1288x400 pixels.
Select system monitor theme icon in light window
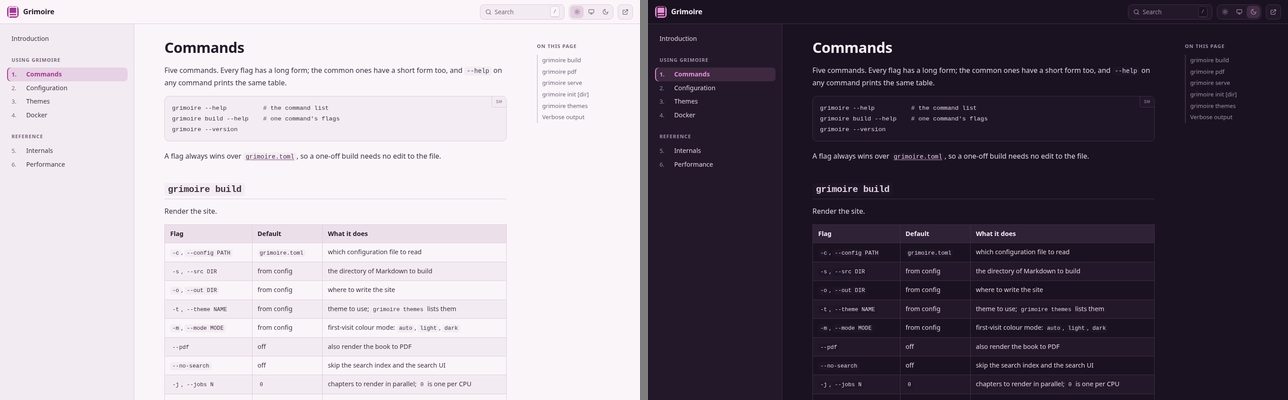(591, 12)
